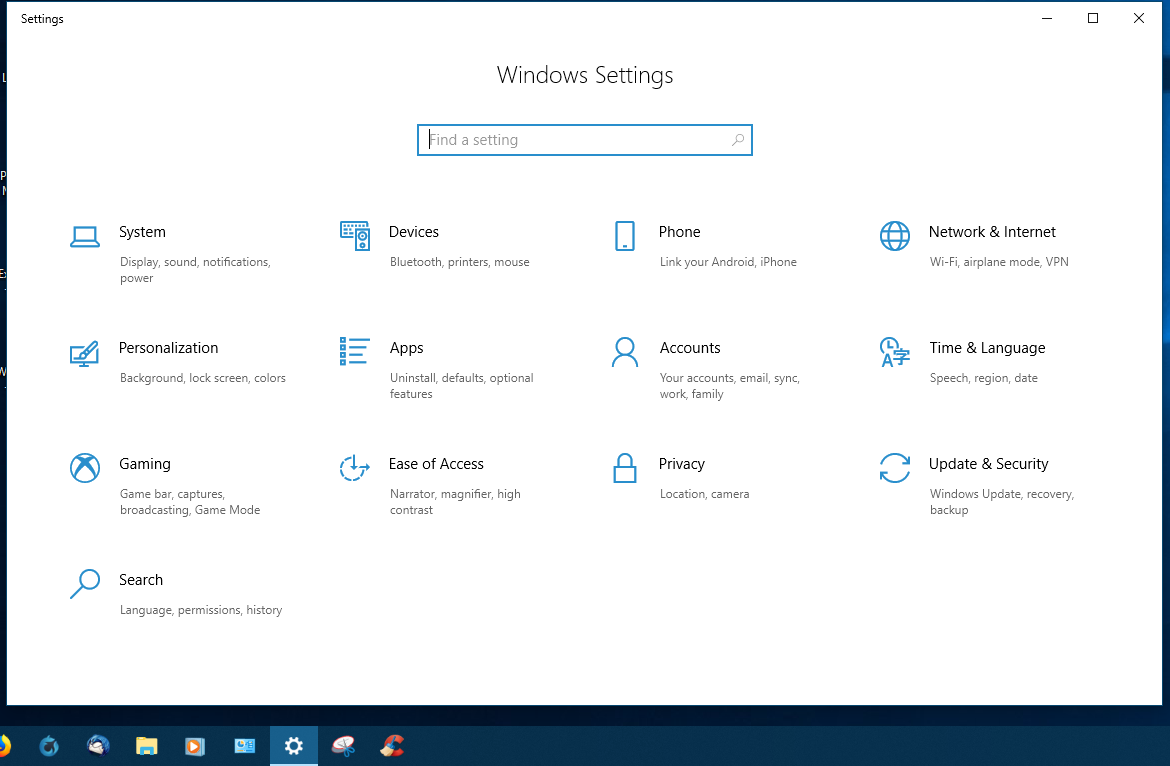
Task: Go to Update & Security
Action: coord(988,464)
